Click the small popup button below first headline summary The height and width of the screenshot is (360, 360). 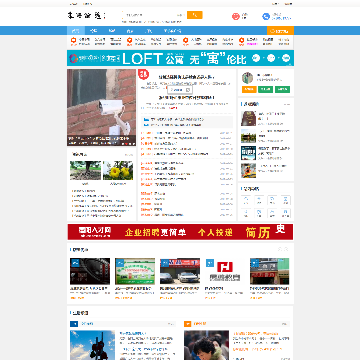[180, 90]
